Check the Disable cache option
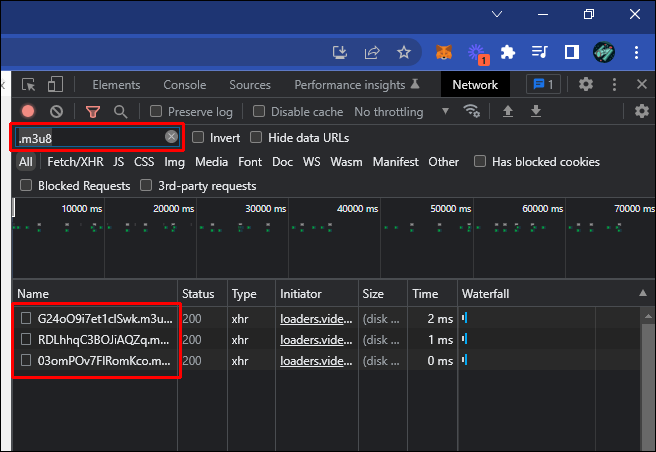The height and width of the screenshot is (452, 656). pos(259,112)
